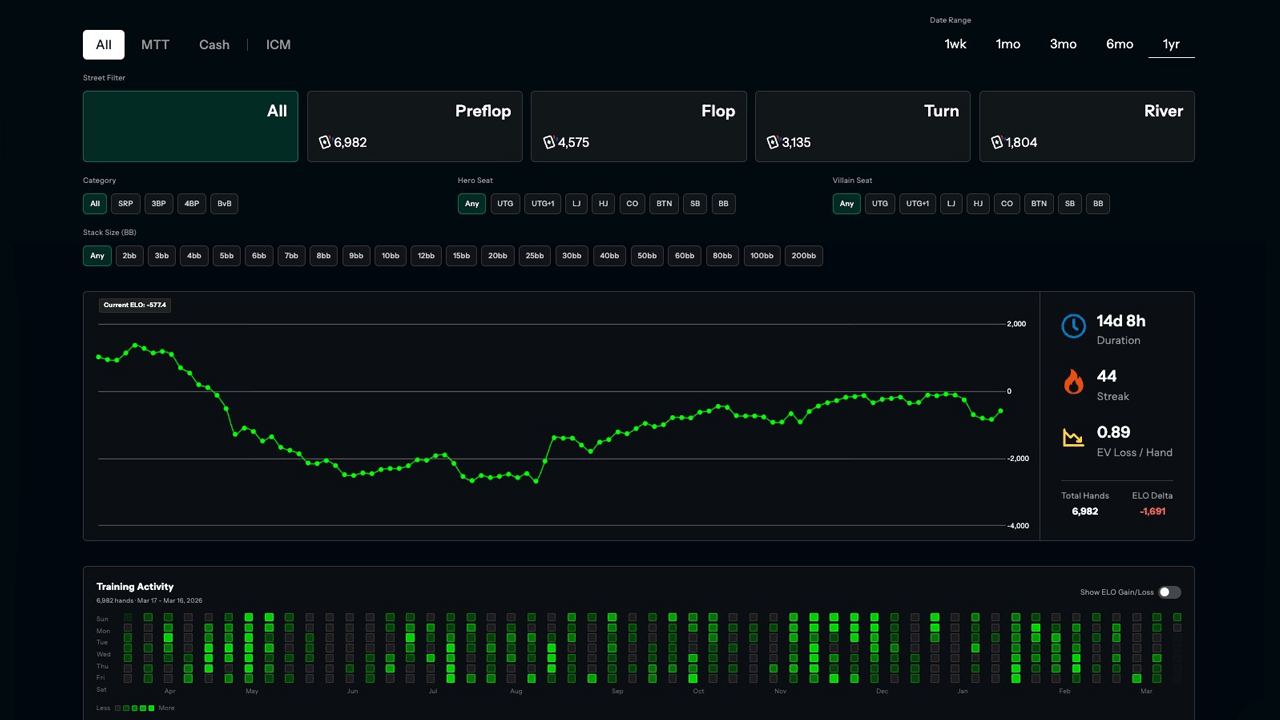Click the card icon on the Preflop card
The height and width of the screenshot is (720, 1280).
[x=325, y=142]
